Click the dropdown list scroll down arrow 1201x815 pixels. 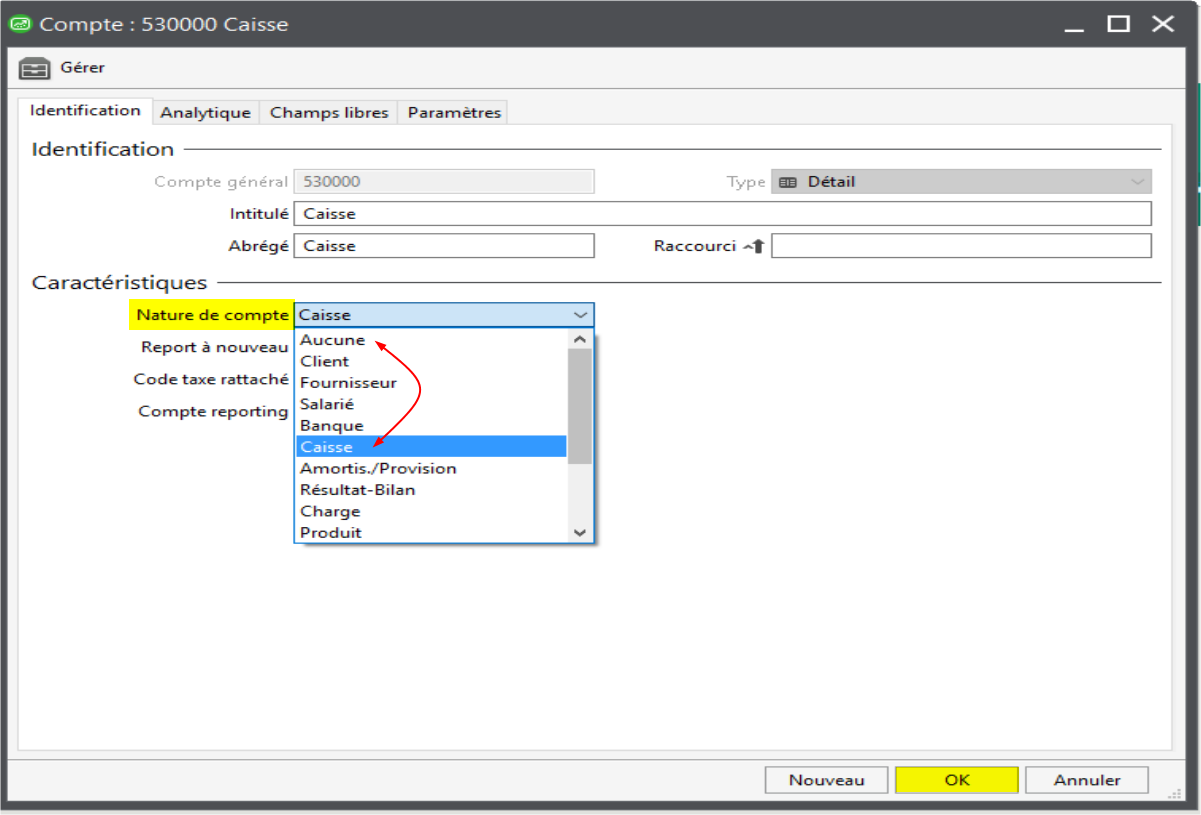[580, 533]
